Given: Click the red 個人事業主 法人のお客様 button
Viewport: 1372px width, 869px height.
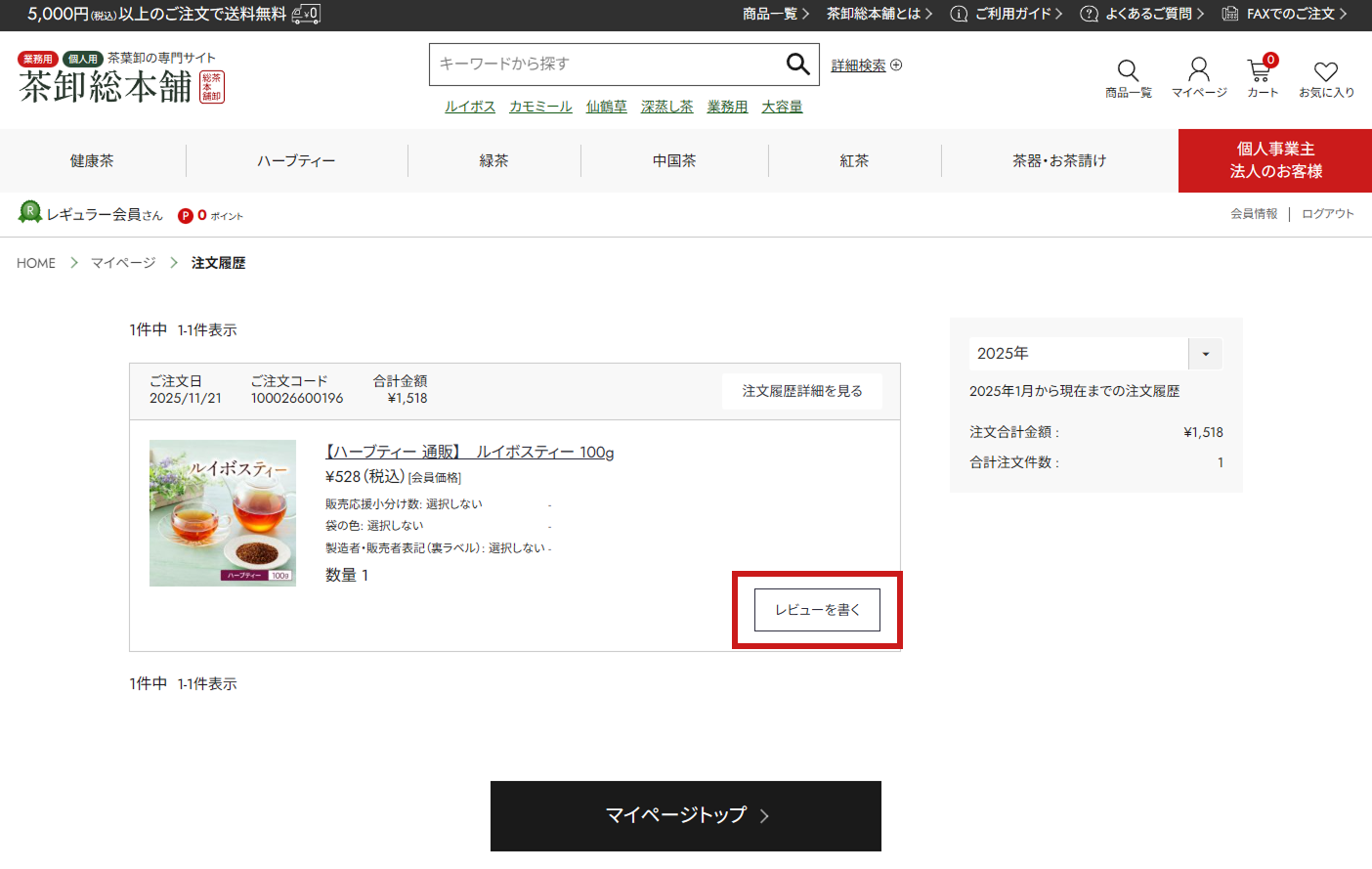Looking at the screenshot, I should pyautogui.click(x=1274, y=160).
